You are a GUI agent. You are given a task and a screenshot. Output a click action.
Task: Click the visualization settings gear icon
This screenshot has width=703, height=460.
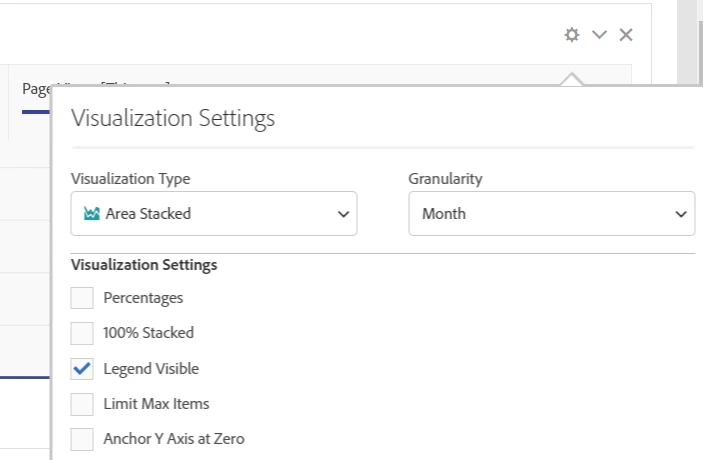coord(572,35)
